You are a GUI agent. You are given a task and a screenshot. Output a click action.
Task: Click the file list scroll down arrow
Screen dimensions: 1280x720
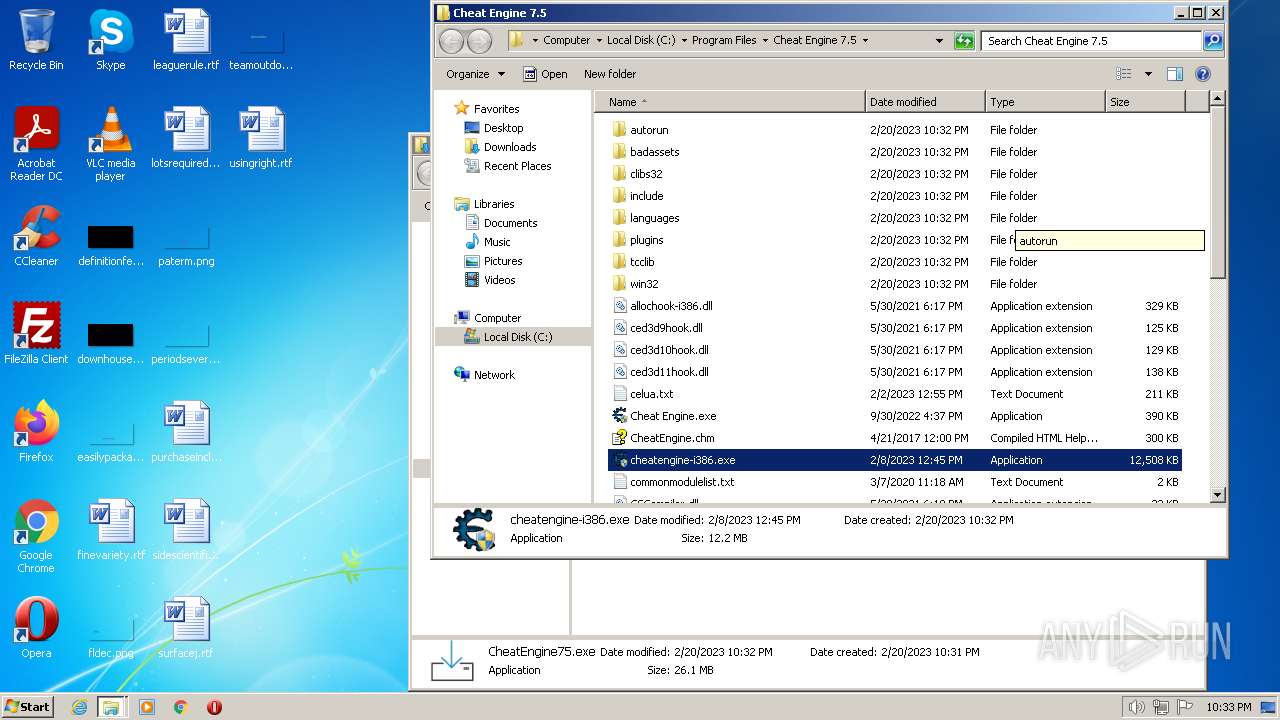pos(1217,495)
